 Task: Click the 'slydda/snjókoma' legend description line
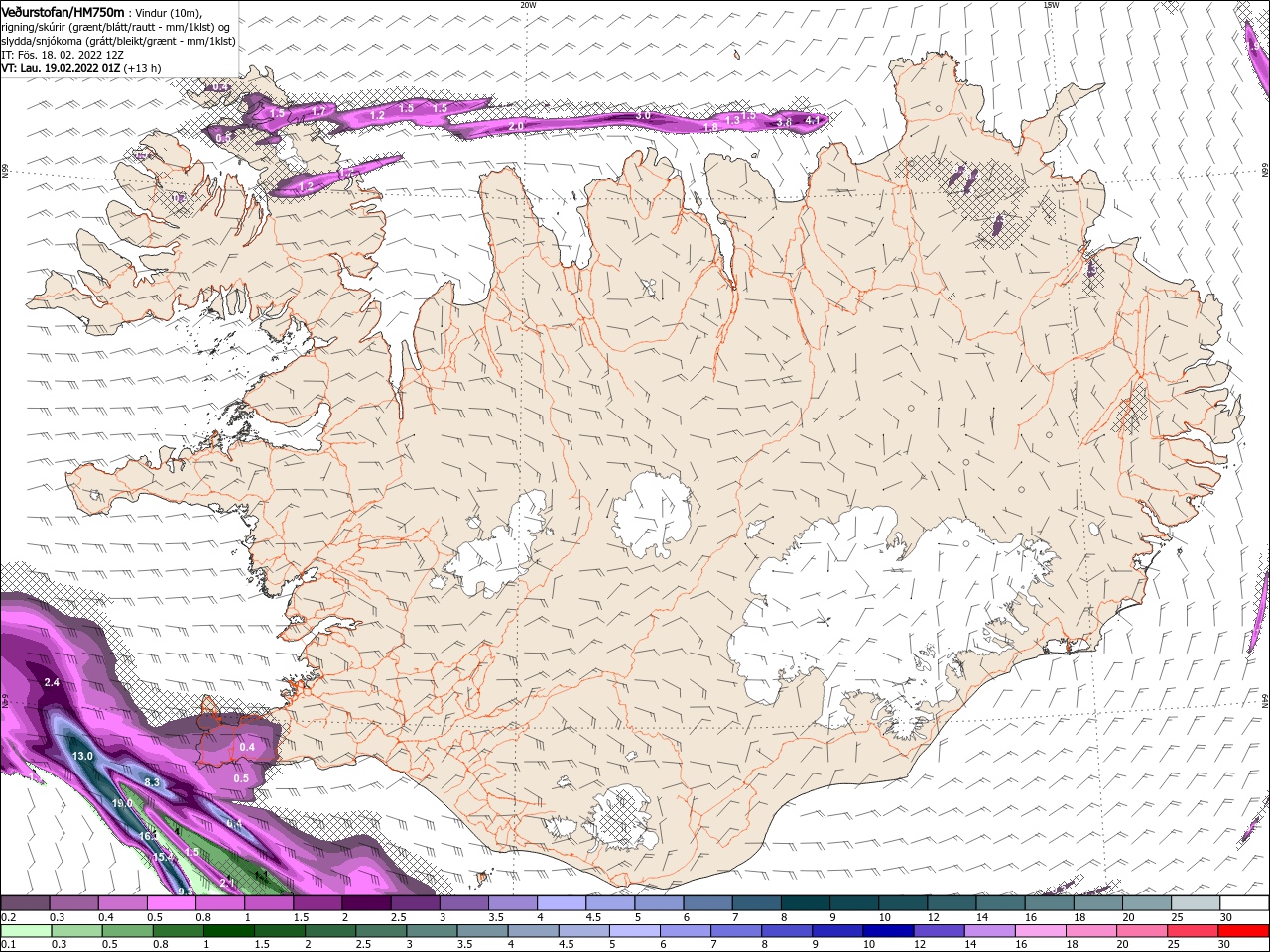point(118,41)
